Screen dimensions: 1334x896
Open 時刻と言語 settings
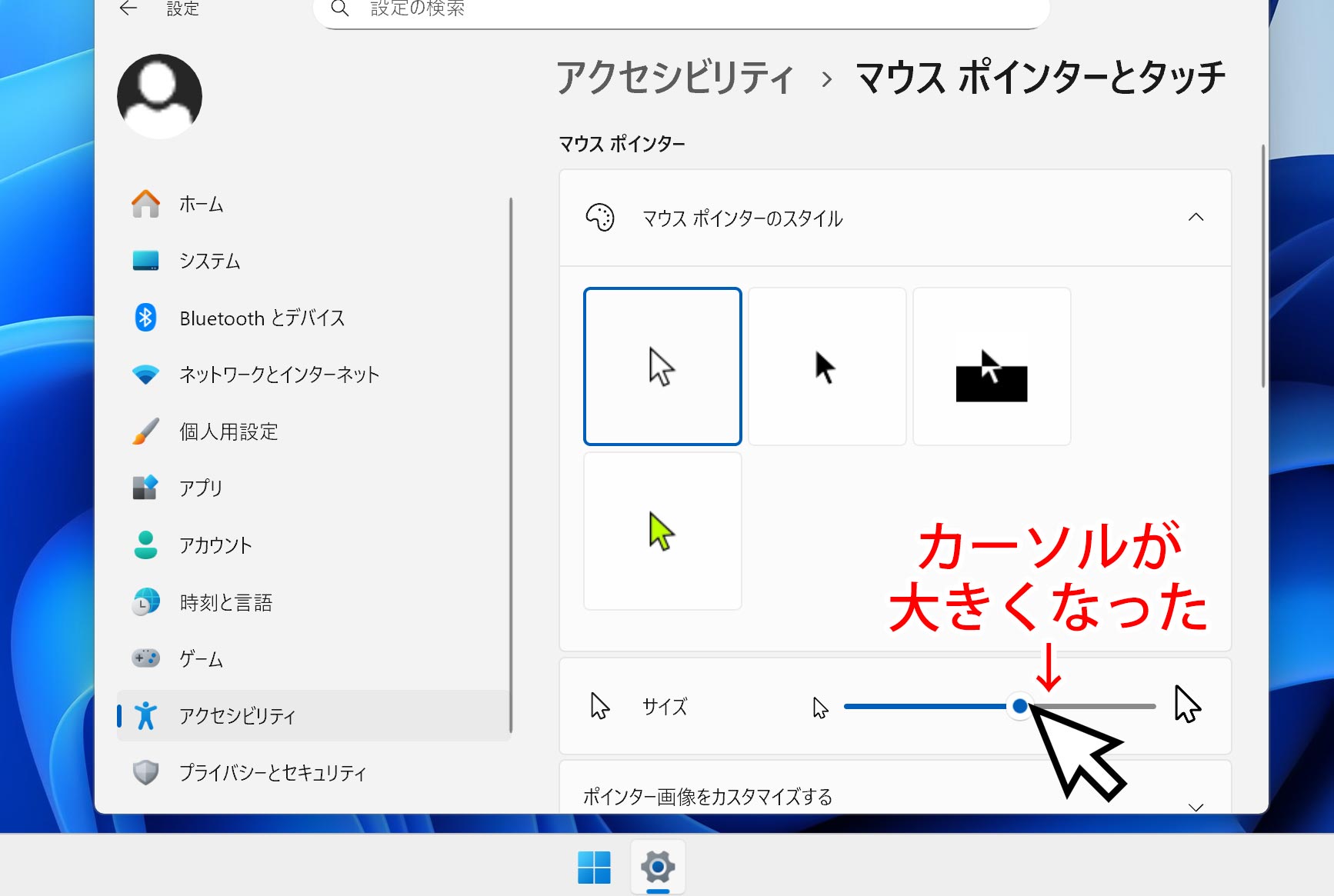coord(225,602)
